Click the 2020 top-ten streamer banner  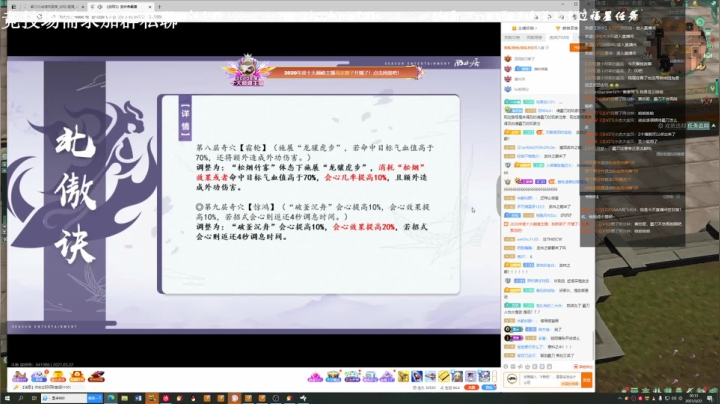[x=324, y=73]
